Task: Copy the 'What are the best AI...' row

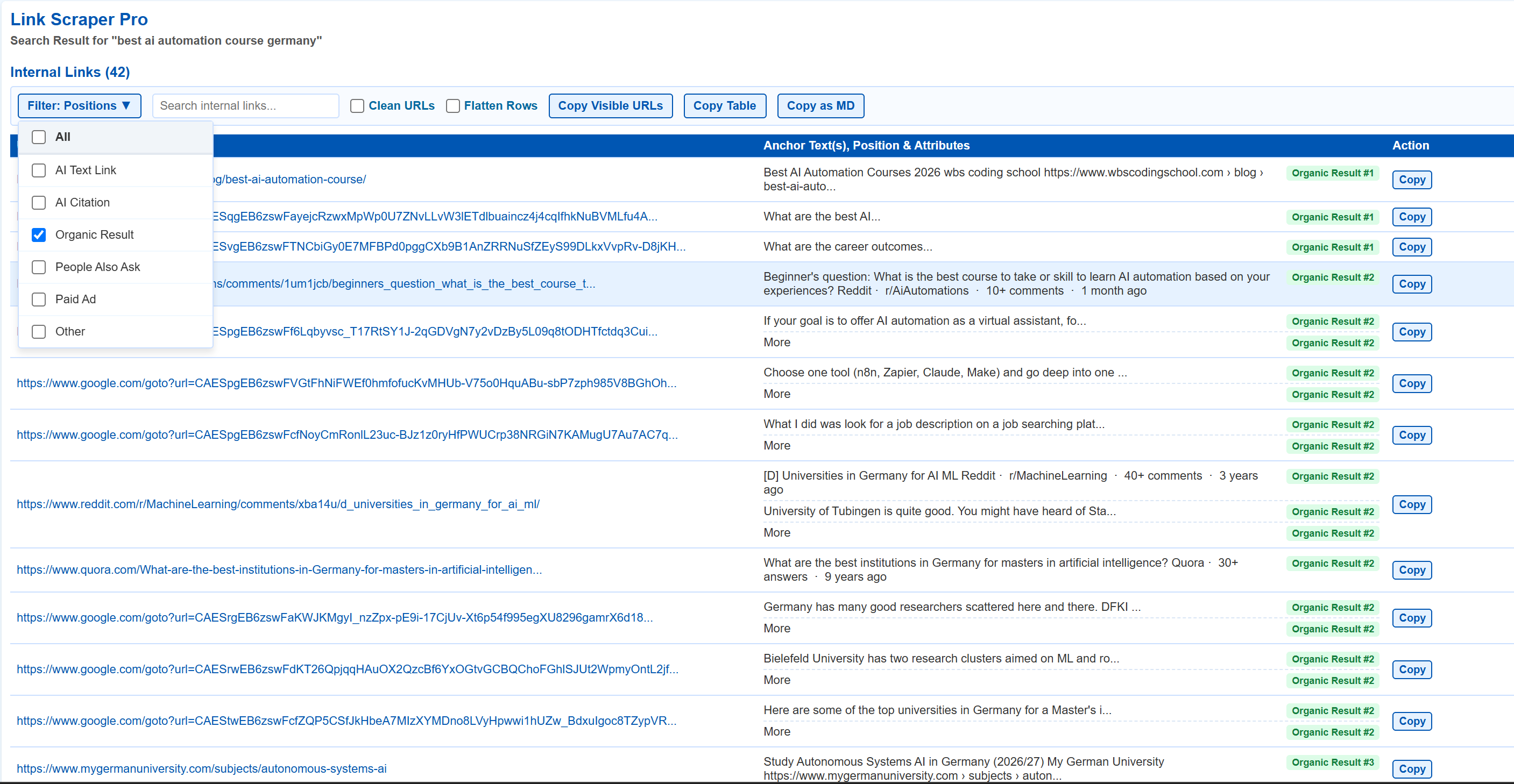Action: [1412, 217]
